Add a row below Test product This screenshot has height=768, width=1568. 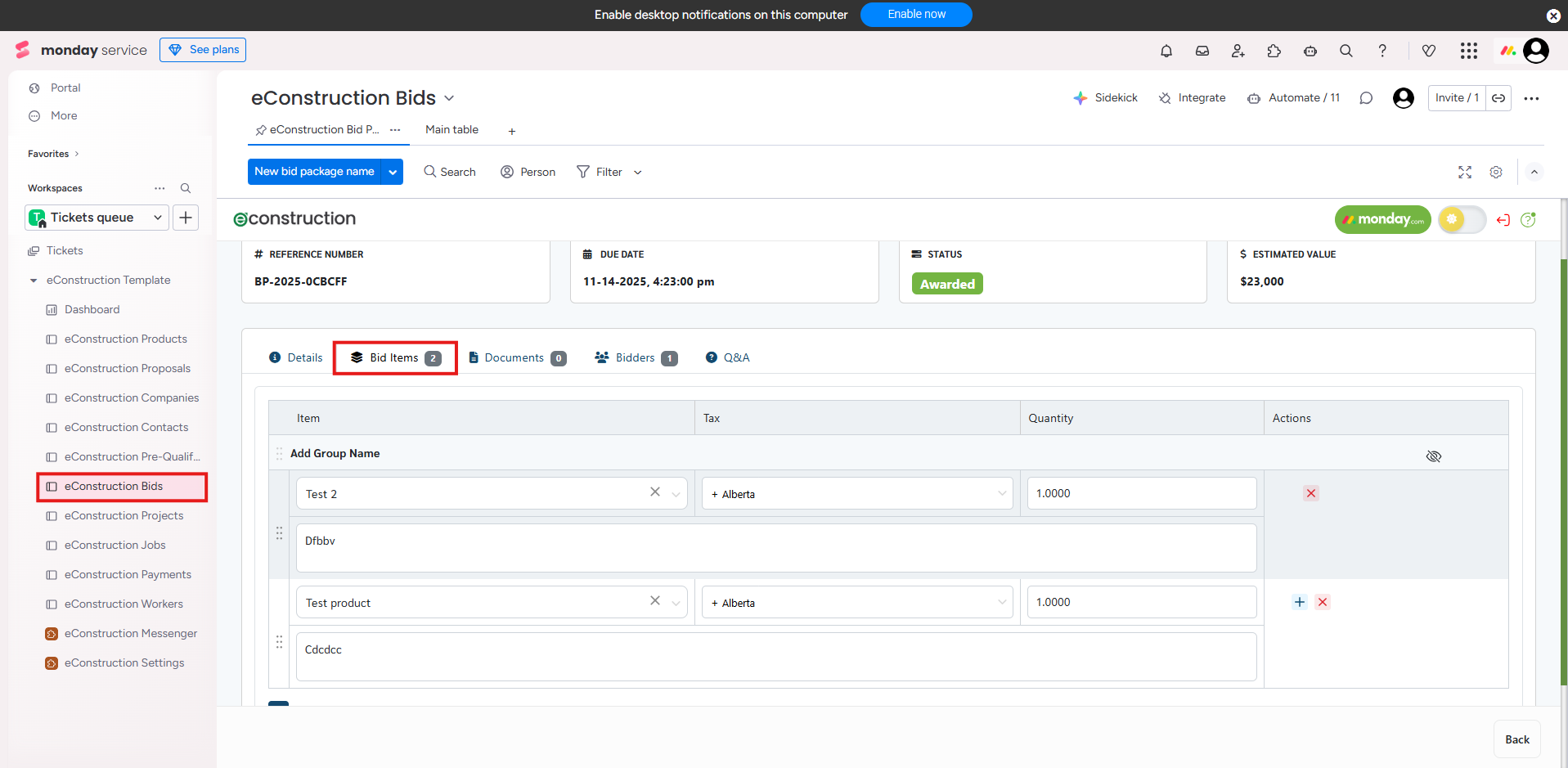1299,602
